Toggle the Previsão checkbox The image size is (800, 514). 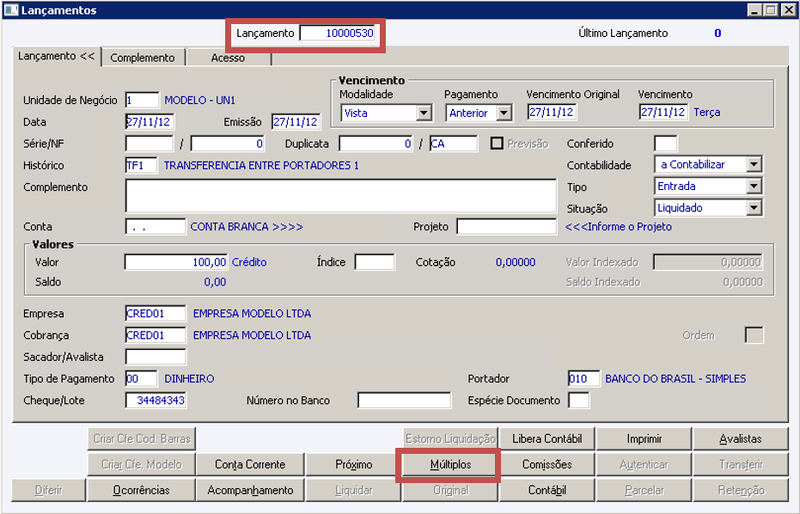[x=496, y=143]
